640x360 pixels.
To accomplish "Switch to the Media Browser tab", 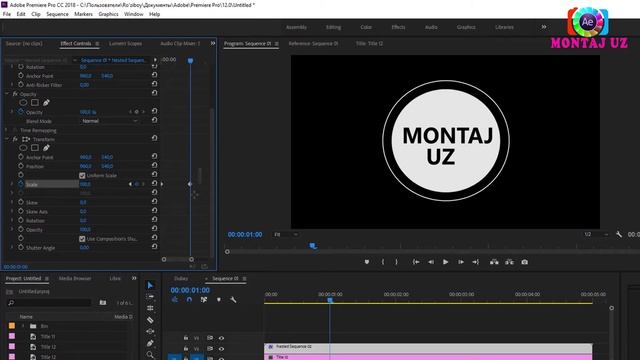I will [75, 278].
